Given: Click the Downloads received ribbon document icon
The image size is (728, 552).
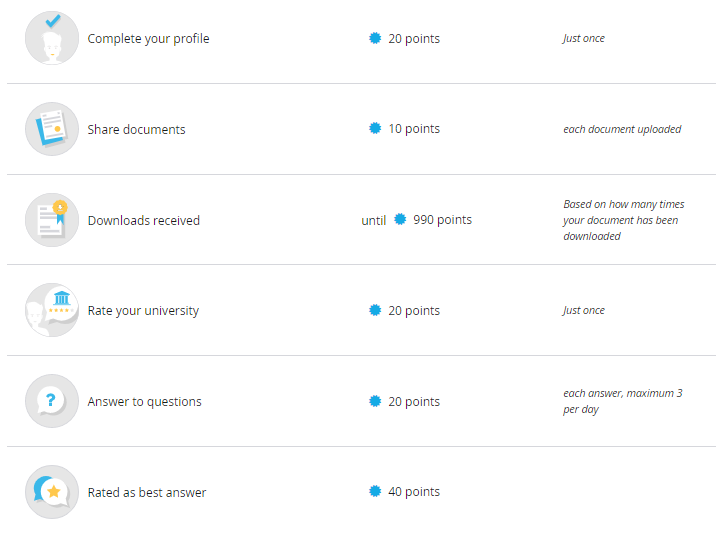Looking at the screenshot, I should [52, 220].
